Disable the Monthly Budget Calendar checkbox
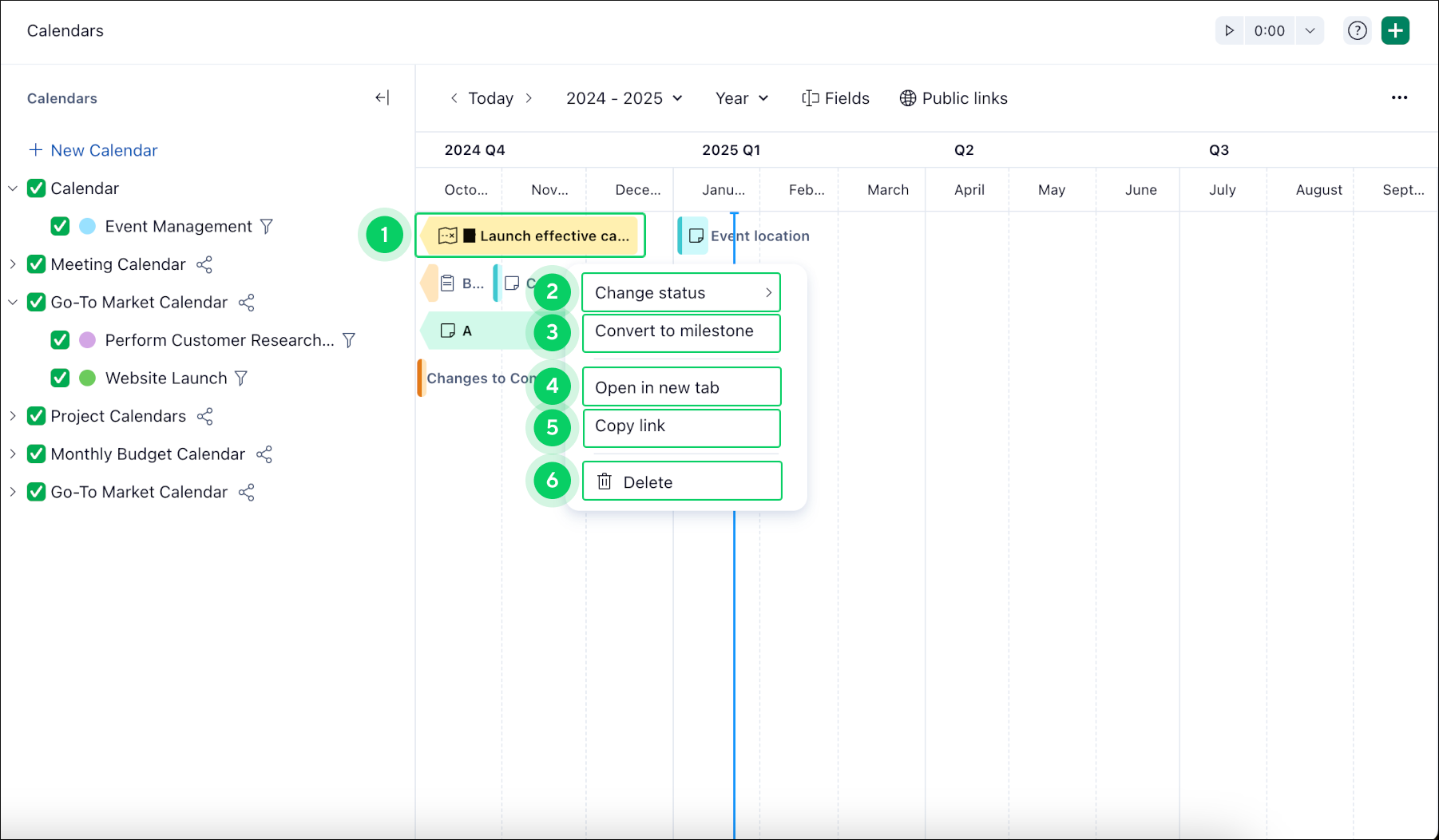 [36, 454]
